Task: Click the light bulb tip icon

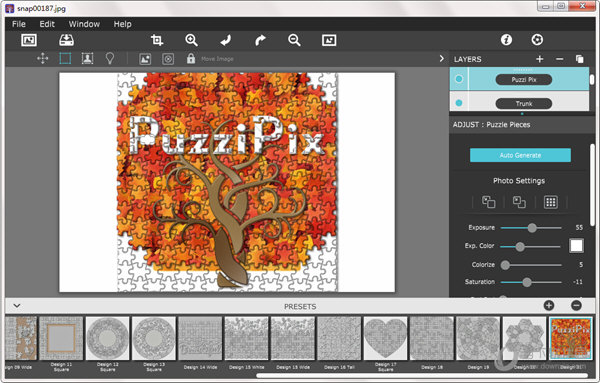Action: point(110,59)
